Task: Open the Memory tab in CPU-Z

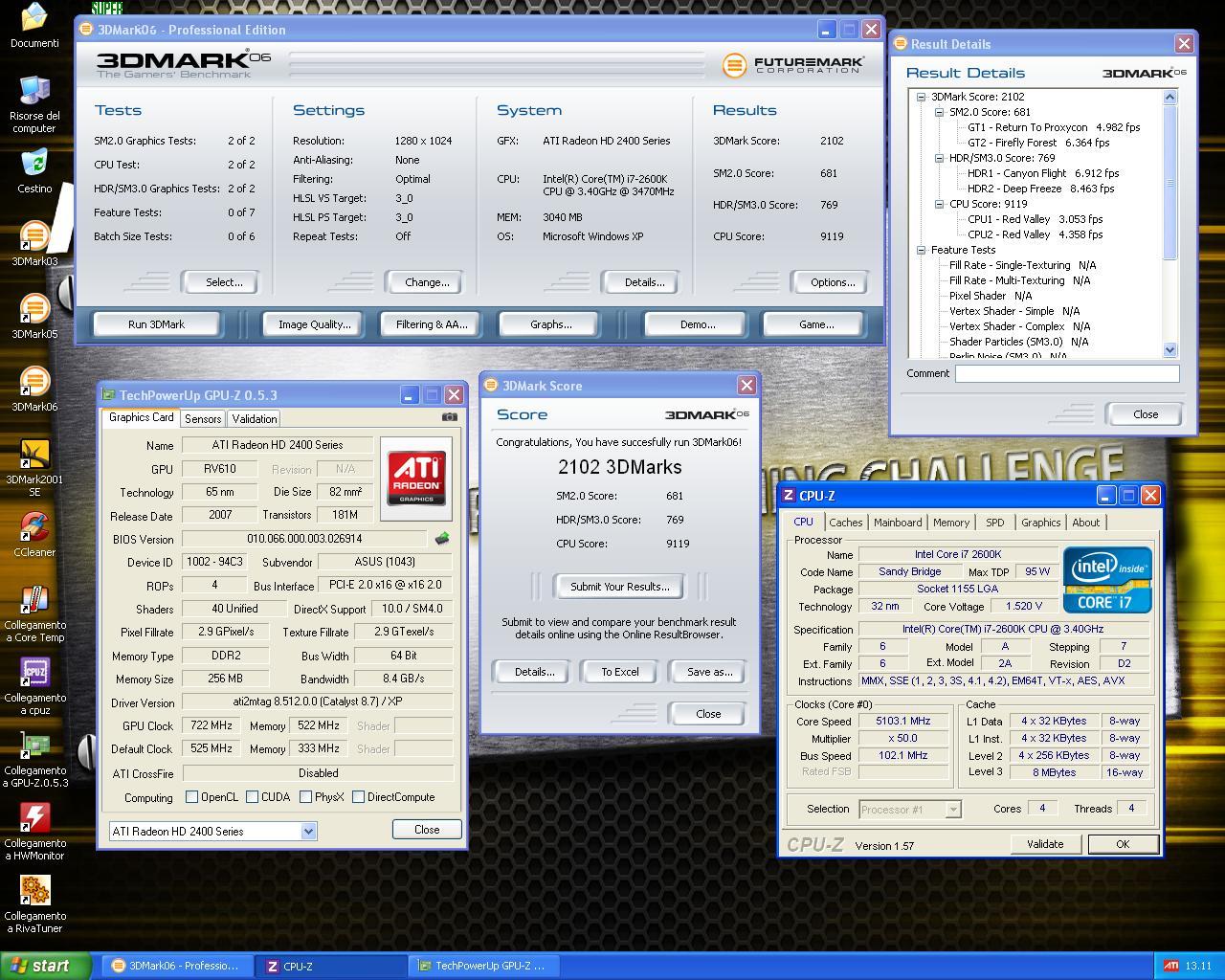Action: (x=950, y=523)
